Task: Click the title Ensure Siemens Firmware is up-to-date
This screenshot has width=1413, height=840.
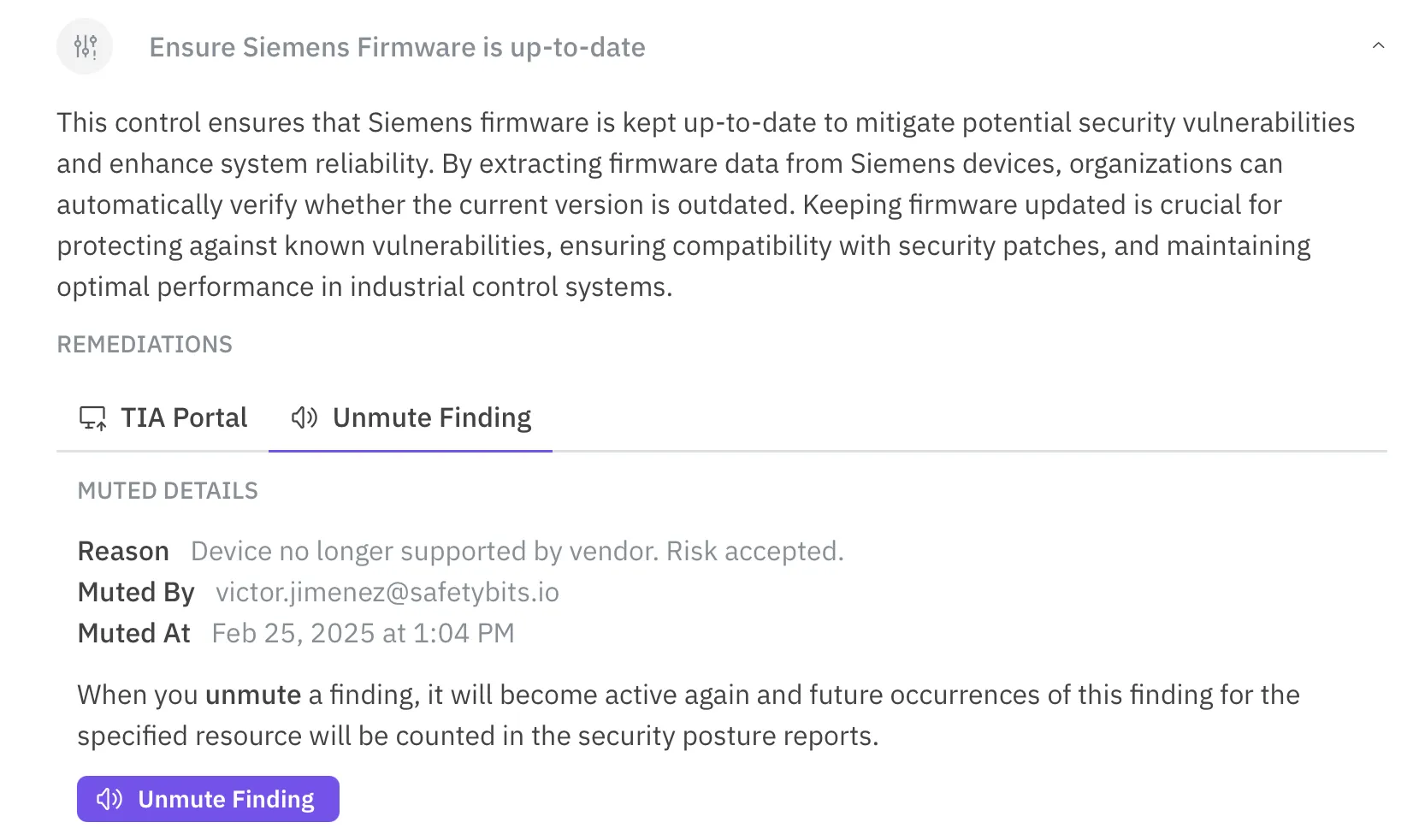Action: point(397,47)
